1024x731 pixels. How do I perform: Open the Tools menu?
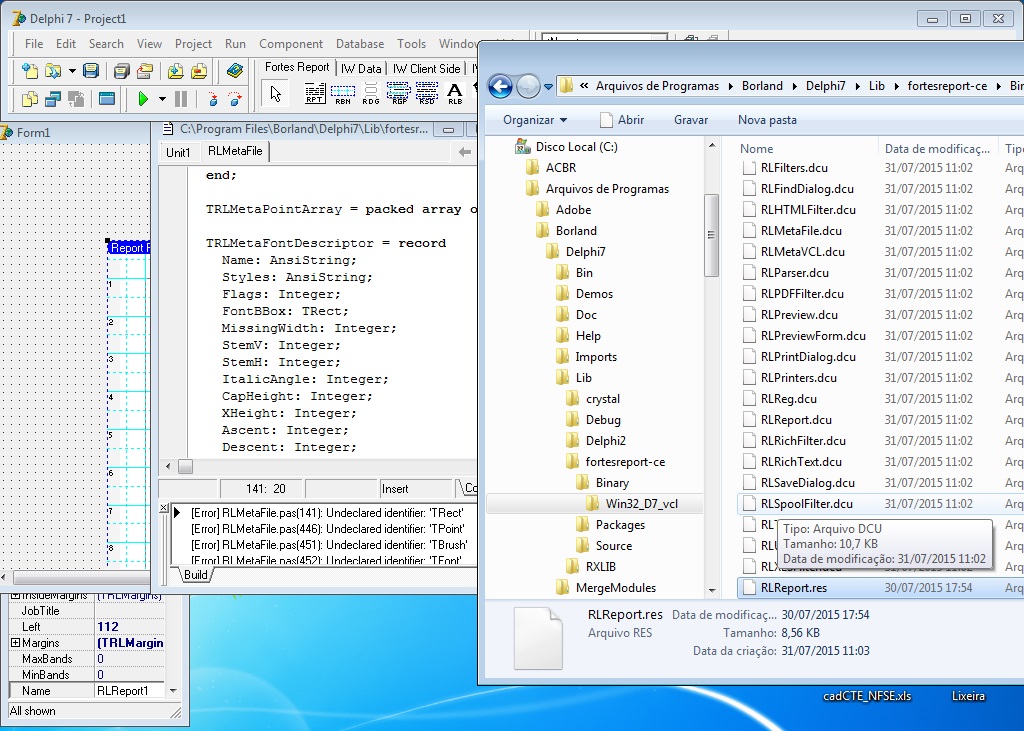click(x=411, y=44)
